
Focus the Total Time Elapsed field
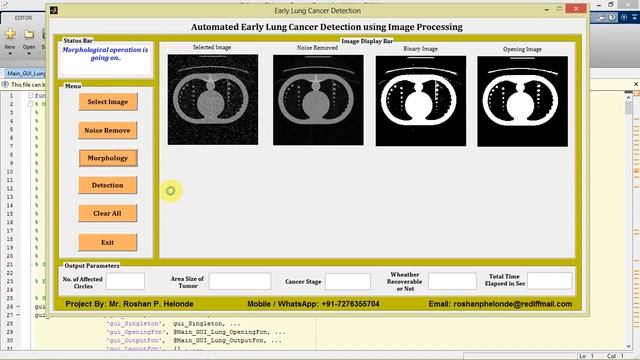point(549,281)
